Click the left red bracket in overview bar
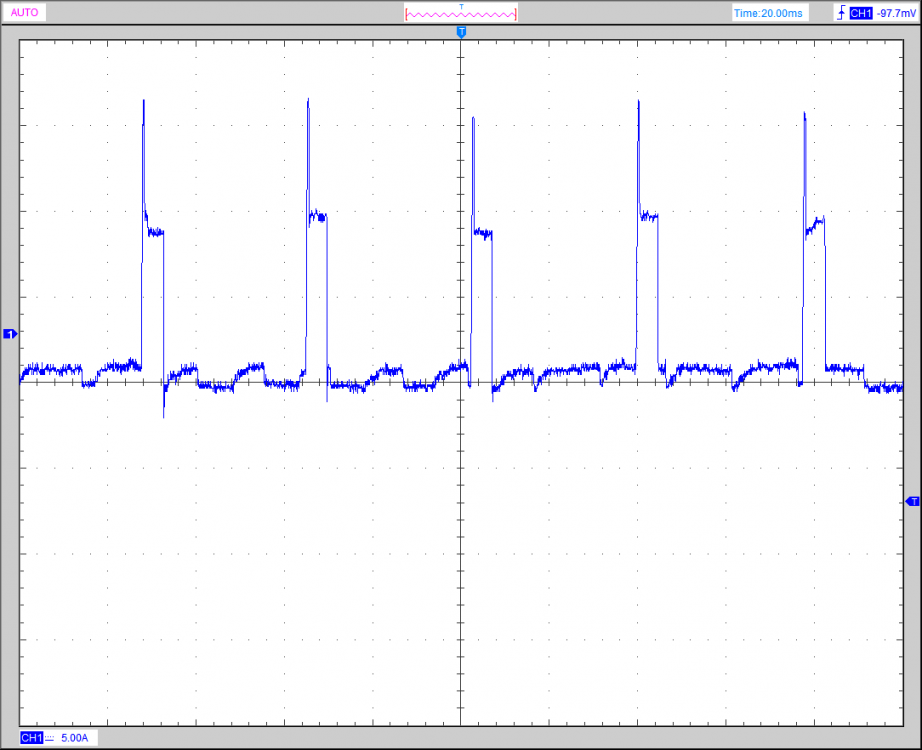 pos(407,14)
